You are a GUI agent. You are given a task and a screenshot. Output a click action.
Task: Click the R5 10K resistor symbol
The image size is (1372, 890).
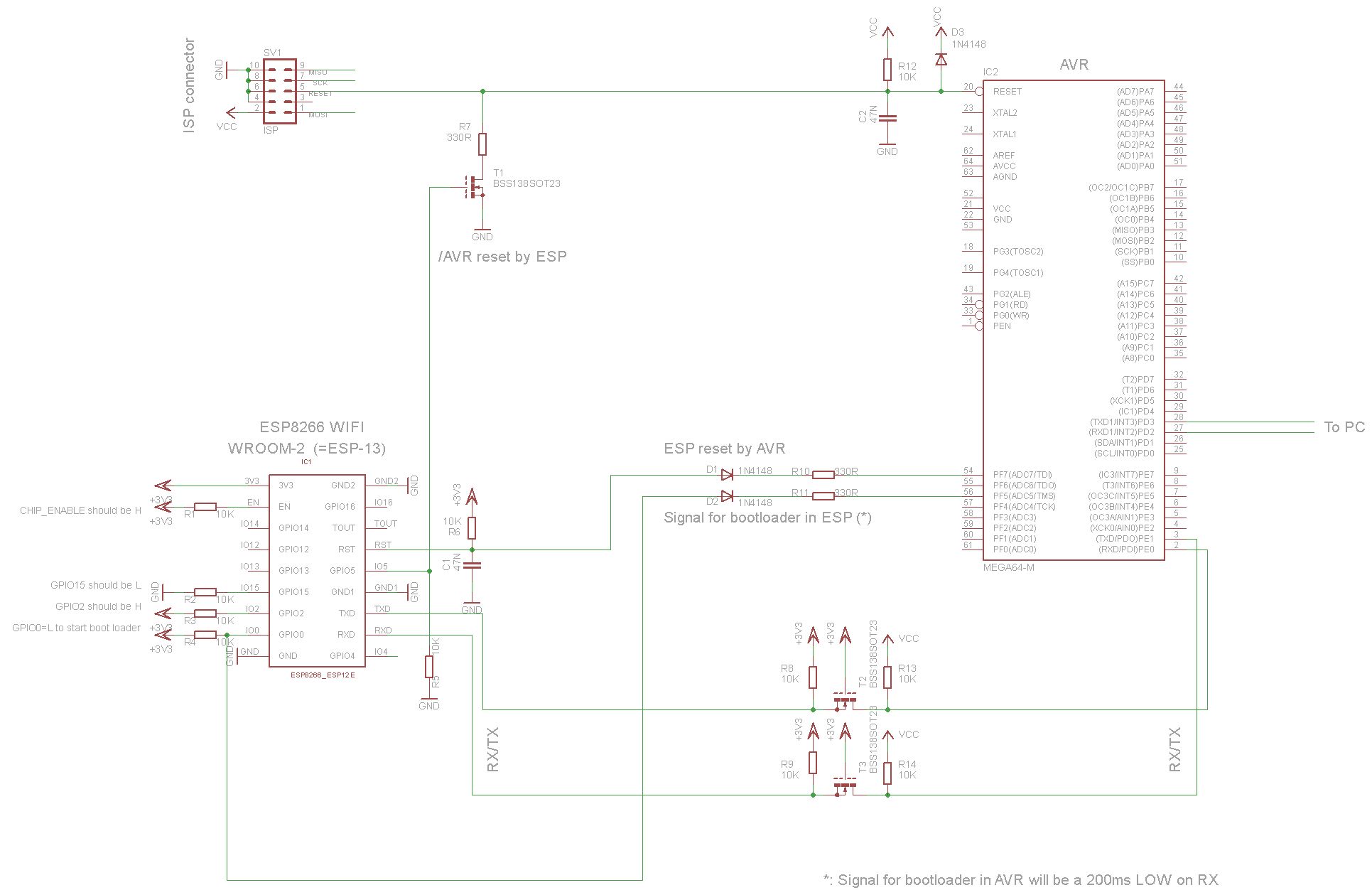point(429,667)
